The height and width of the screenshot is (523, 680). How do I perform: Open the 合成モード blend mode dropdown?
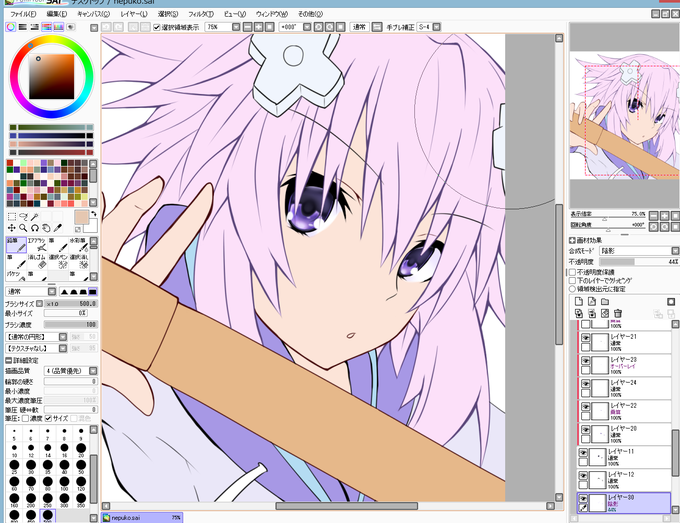tap(675, 251)
